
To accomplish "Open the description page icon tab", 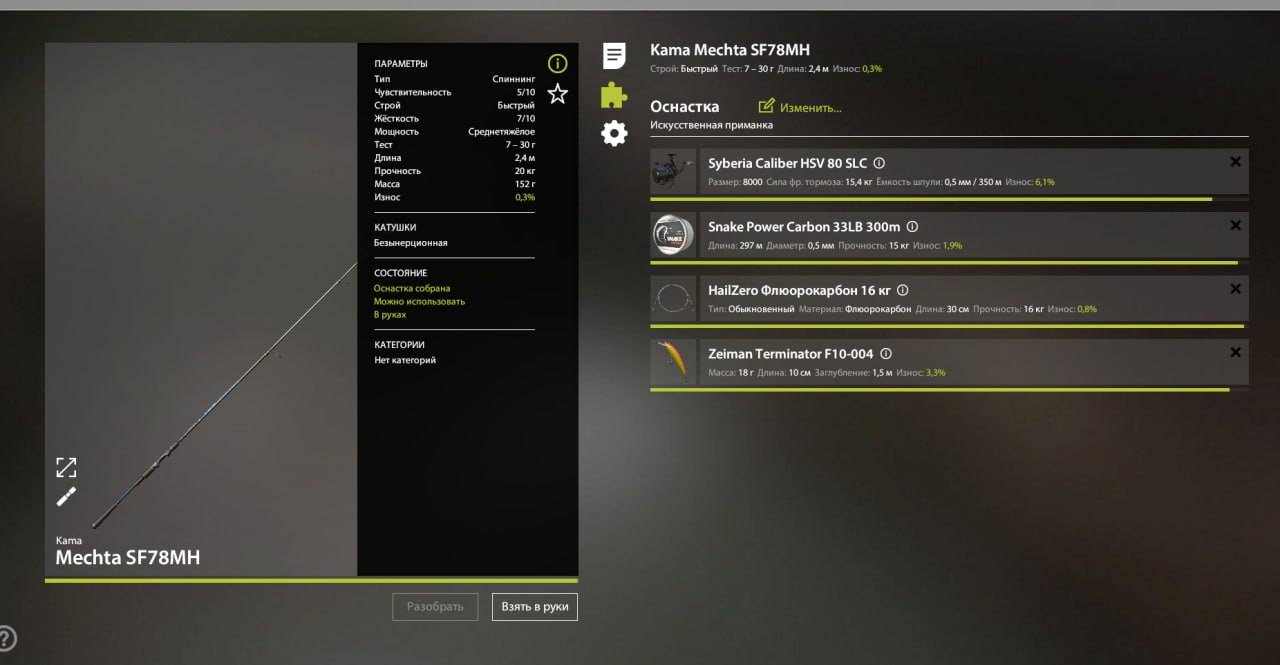I will [614, 56].
